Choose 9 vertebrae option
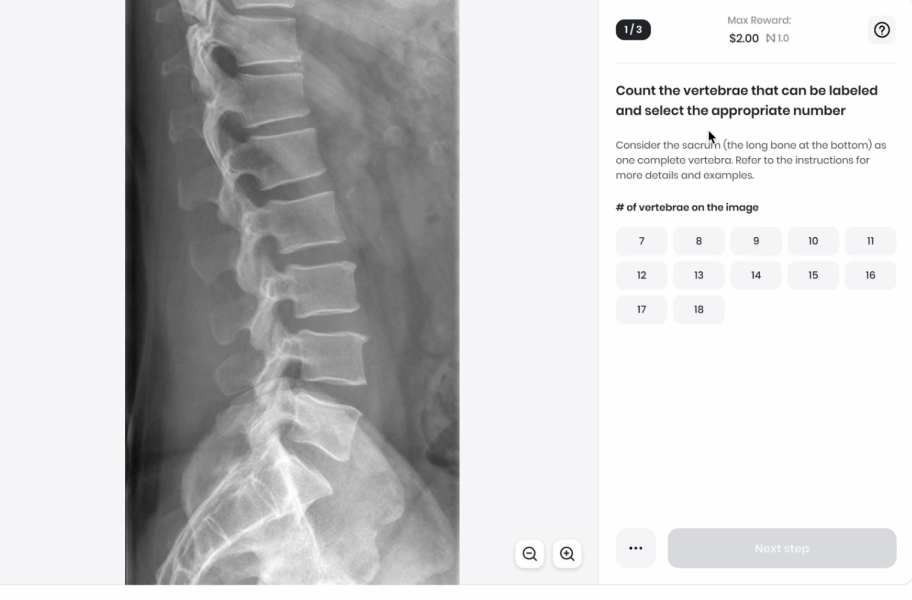This screenshot has width=912, height=600. pyautogui.click(x=756, y=241)
